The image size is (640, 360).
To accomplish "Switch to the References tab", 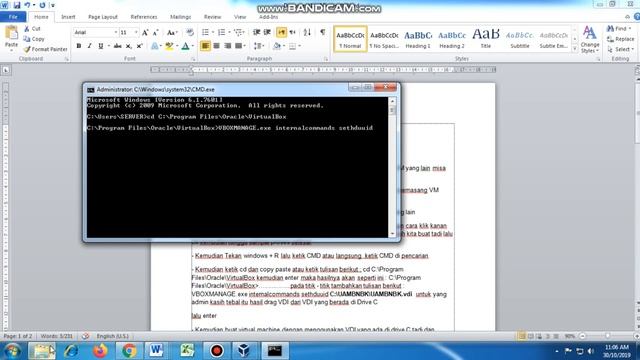I will pos(144,17).
